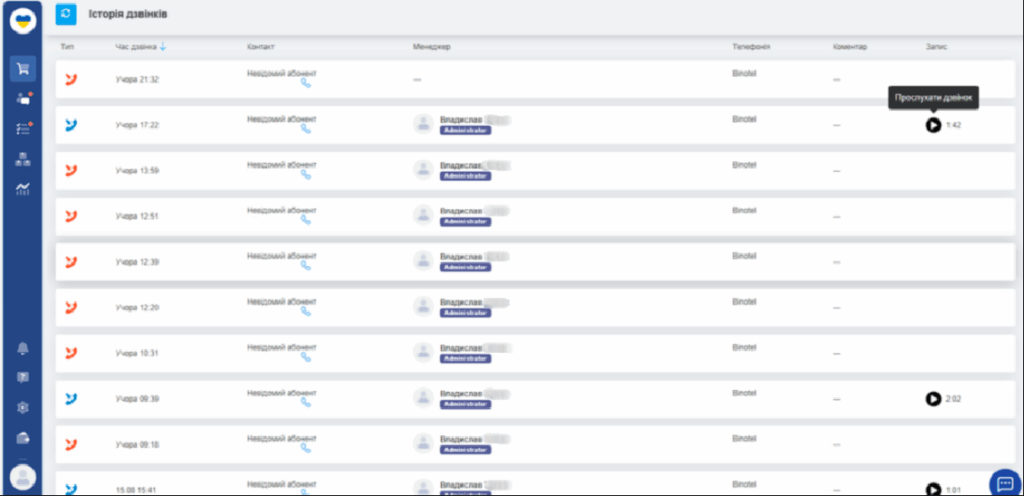Sort by Час дзвінка column header
1024x496 pixels.
tap(136, 47)
